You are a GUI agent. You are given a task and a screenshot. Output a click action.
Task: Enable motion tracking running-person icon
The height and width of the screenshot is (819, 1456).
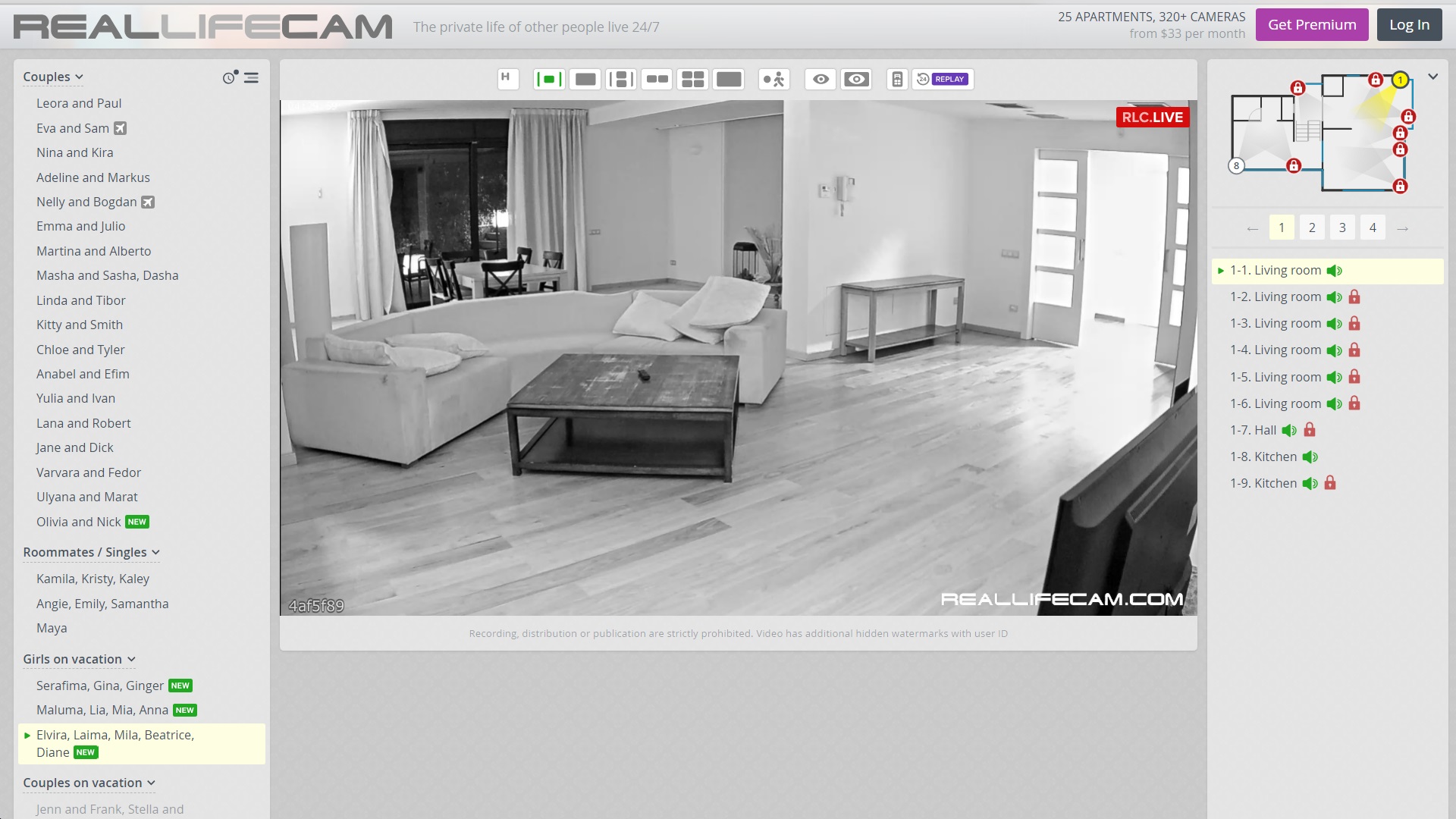[774, 79]
